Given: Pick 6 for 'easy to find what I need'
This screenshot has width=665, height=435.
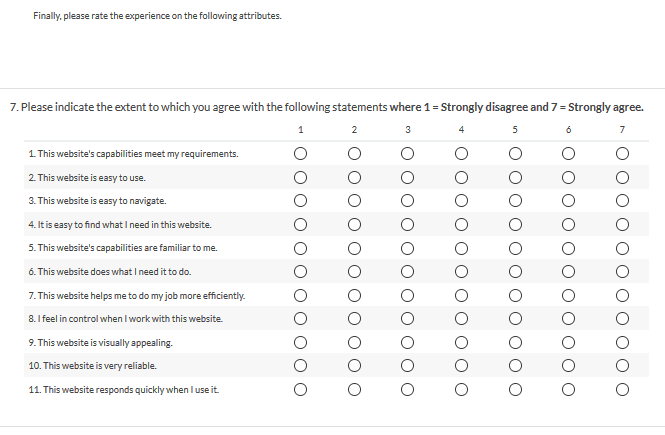Looking at the screenshot, I should [568, 225].
